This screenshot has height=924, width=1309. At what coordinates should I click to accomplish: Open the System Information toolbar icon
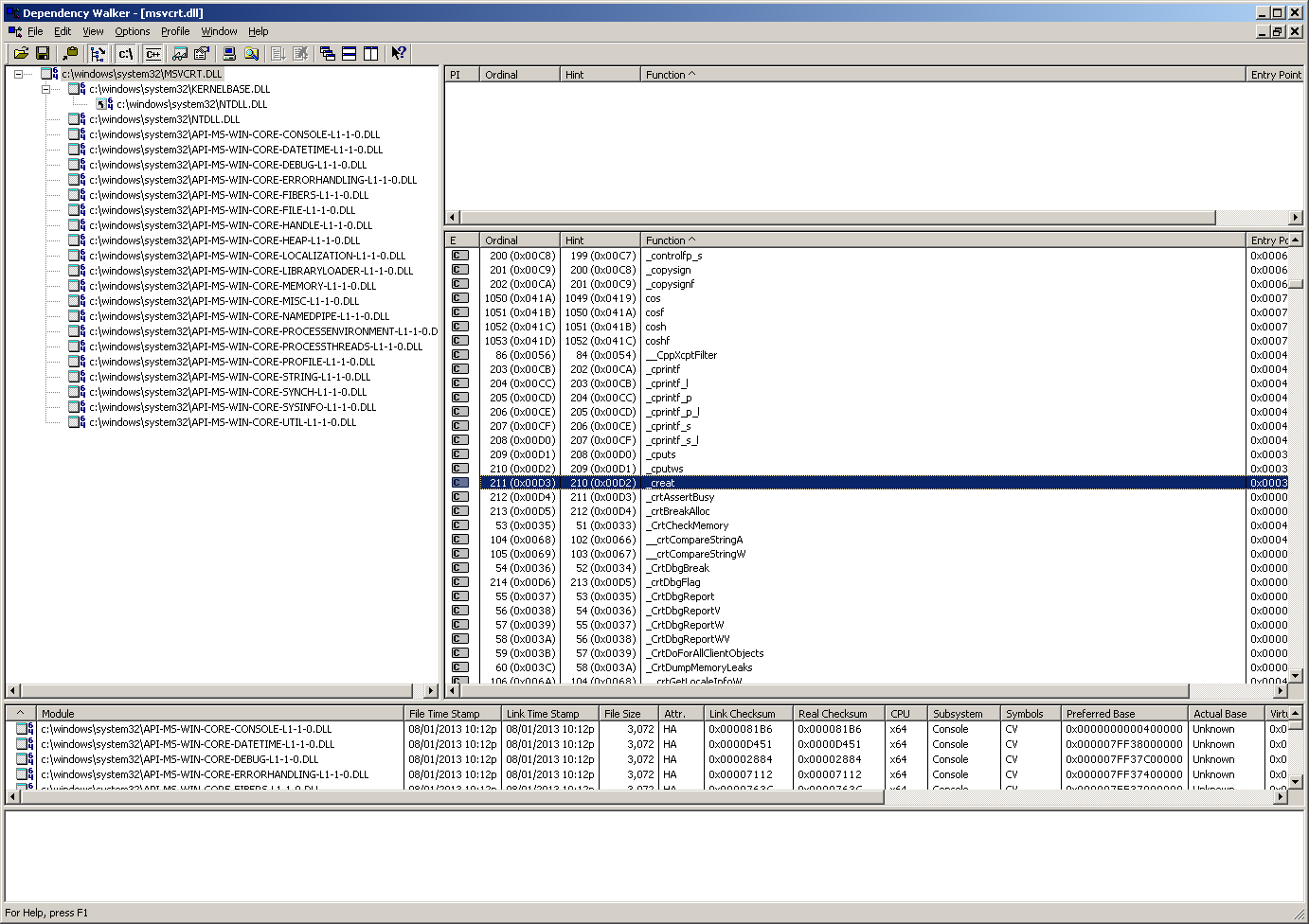click(229, 54)
